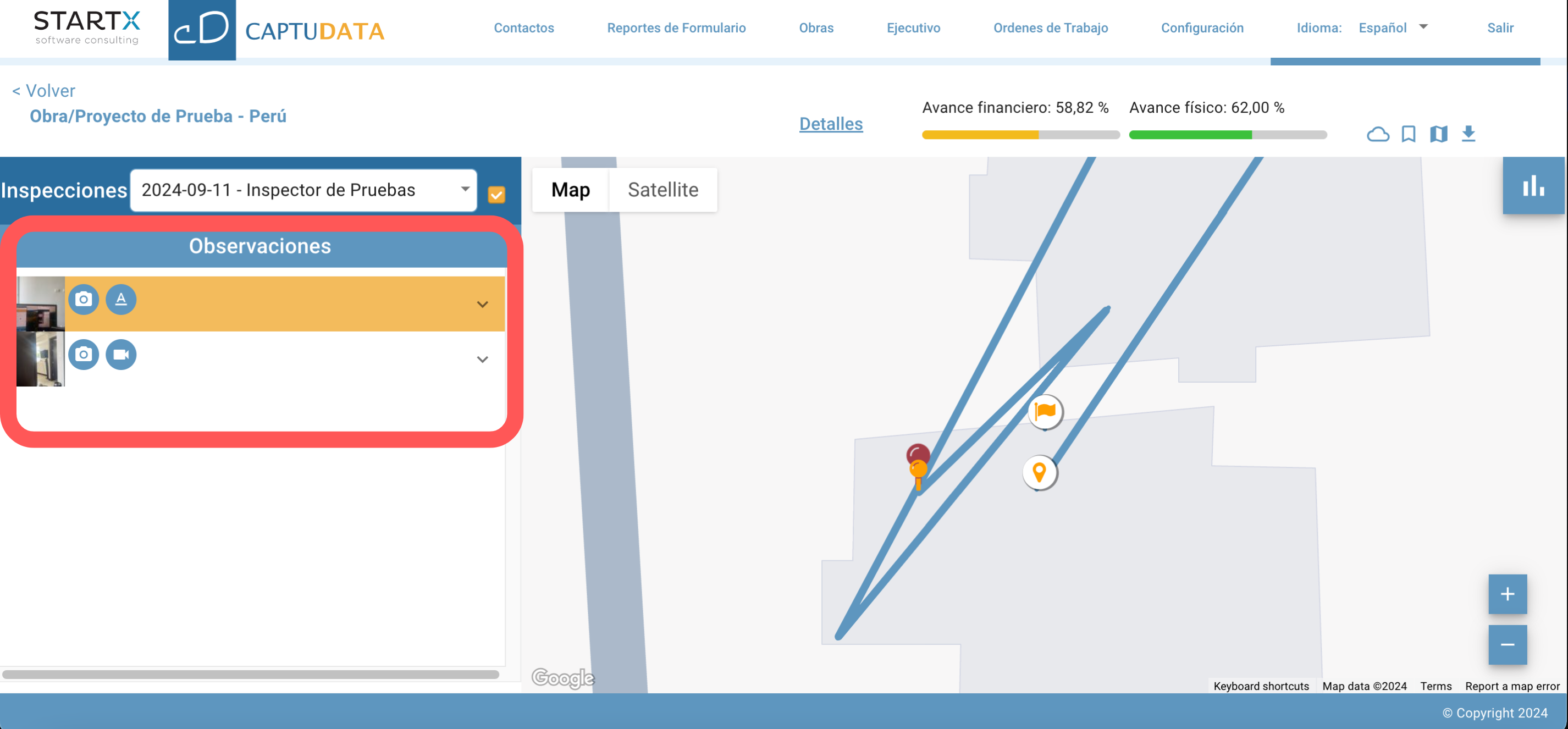The image size is (1568, 729).
Task: Open thumbnail of second observation photo
Action: click(40, 358)
